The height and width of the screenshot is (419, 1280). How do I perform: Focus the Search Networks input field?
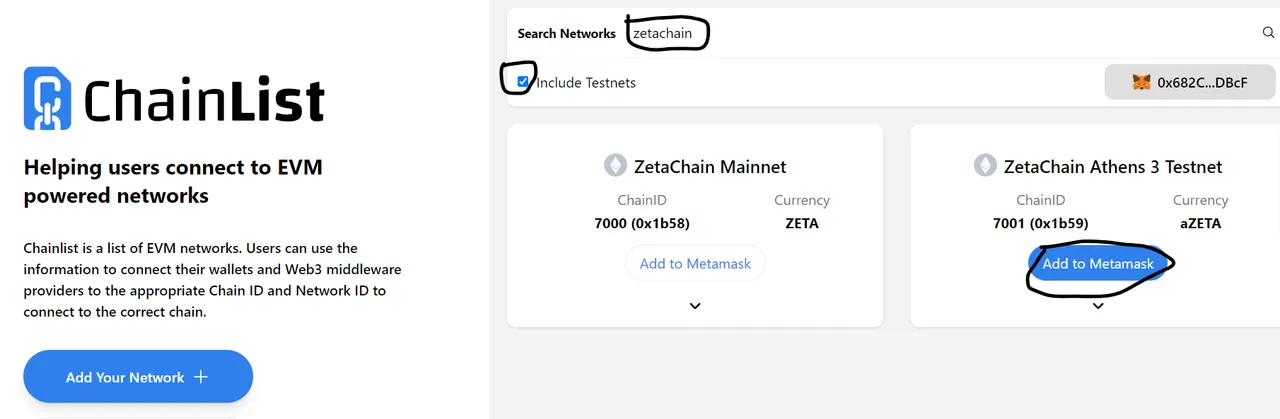pyautogui.click(x=940, y=33)
